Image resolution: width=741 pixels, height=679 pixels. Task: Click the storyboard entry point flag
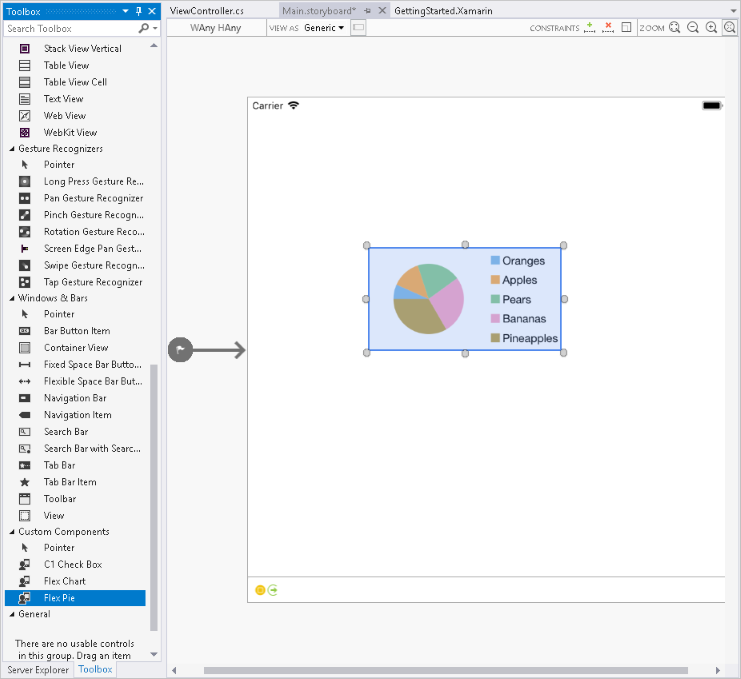pos(180,350)
